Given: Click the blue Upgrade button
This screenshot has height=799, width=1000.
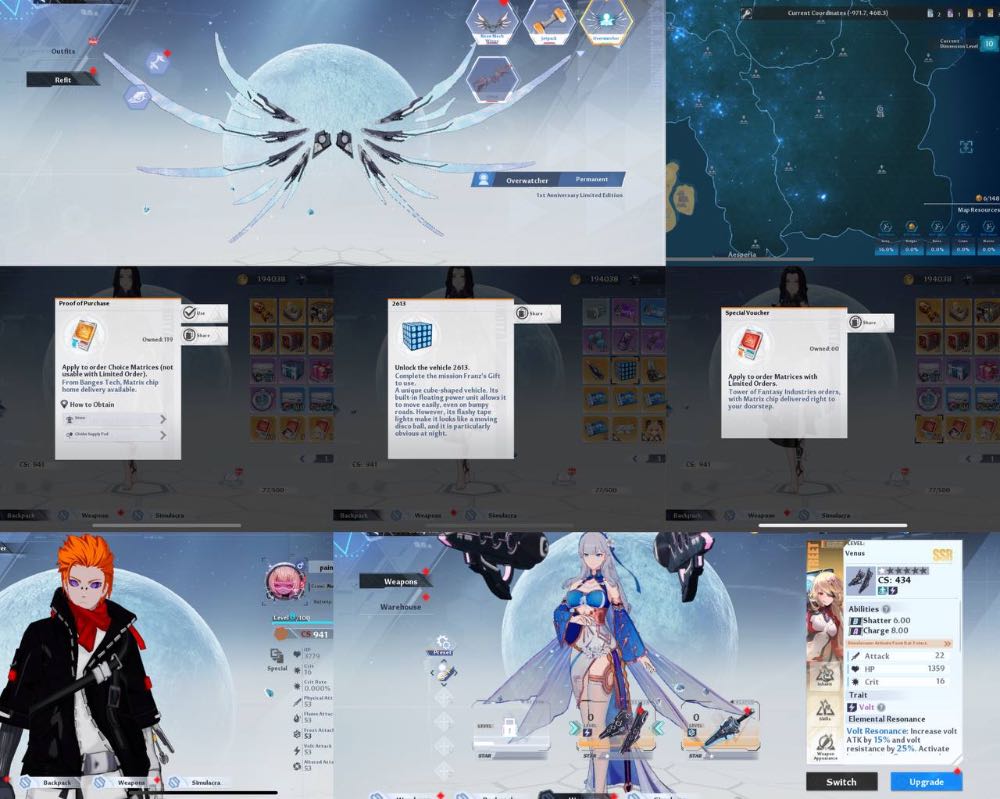Looking at the screenshot, I should click(x=926, y=782).
